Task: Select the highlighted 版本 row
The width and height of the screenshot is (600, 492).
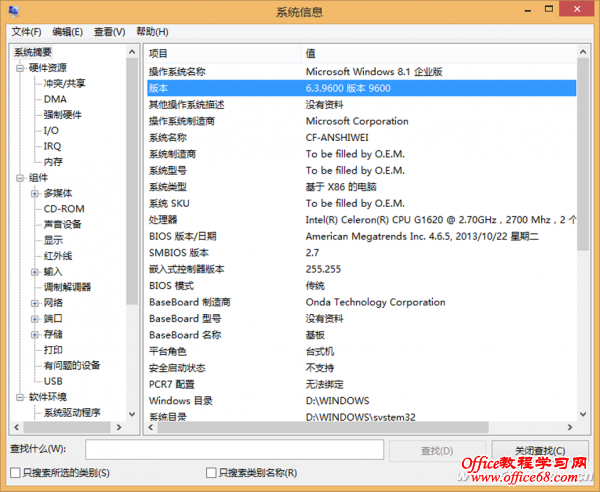Action: click(x=362, y=88)
